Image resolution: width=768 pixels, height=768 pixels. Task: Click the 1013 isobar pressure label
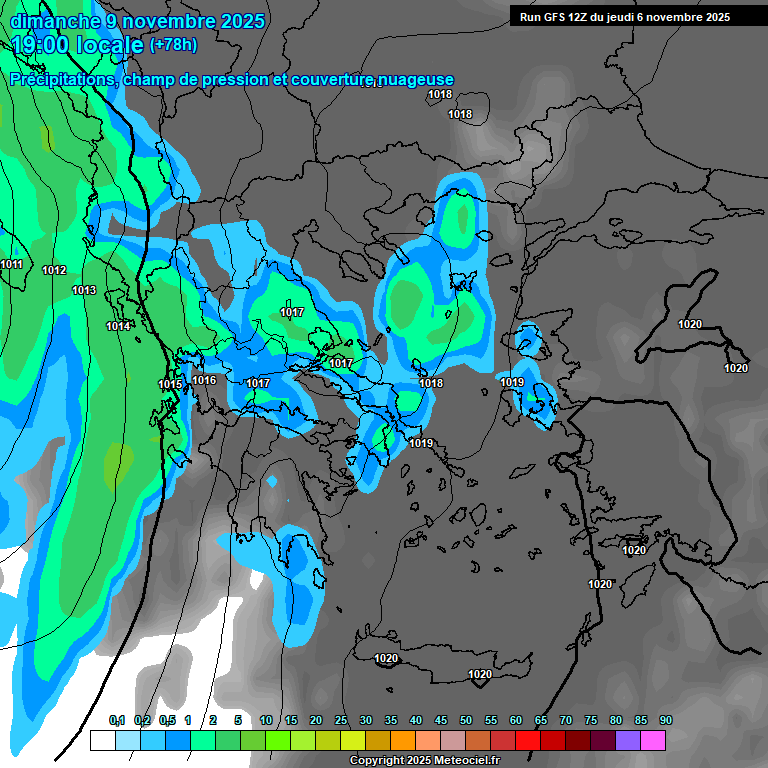(x=84, y=290)
